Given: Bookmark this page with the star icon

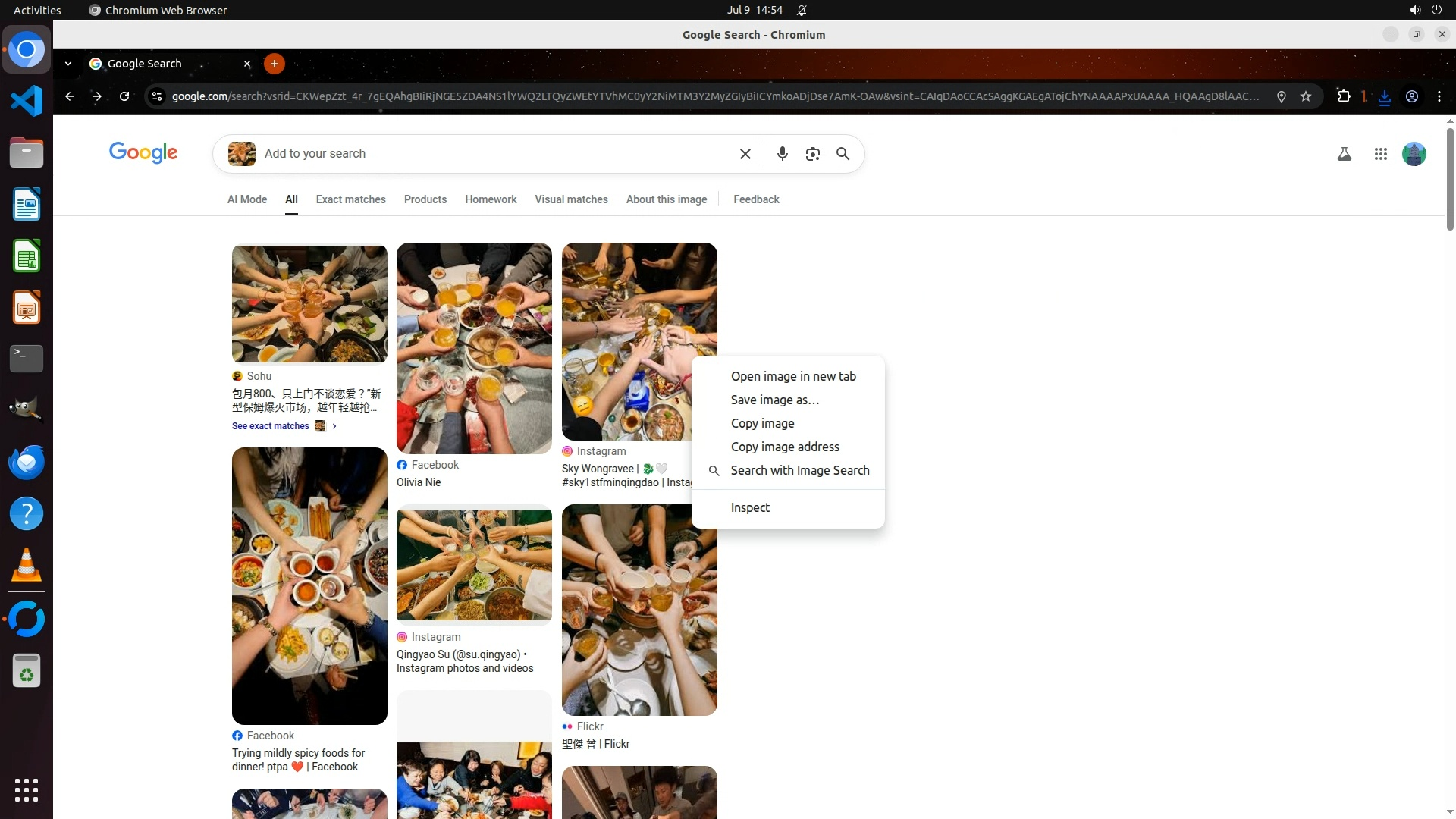Looking at the screenshot, I should (1305, 96).
